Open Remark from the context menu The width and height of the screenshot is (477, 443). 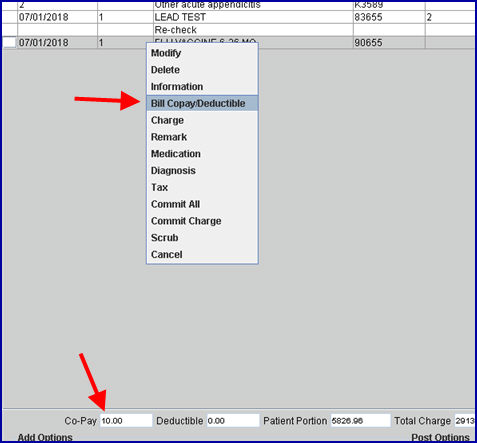(202, 137)
